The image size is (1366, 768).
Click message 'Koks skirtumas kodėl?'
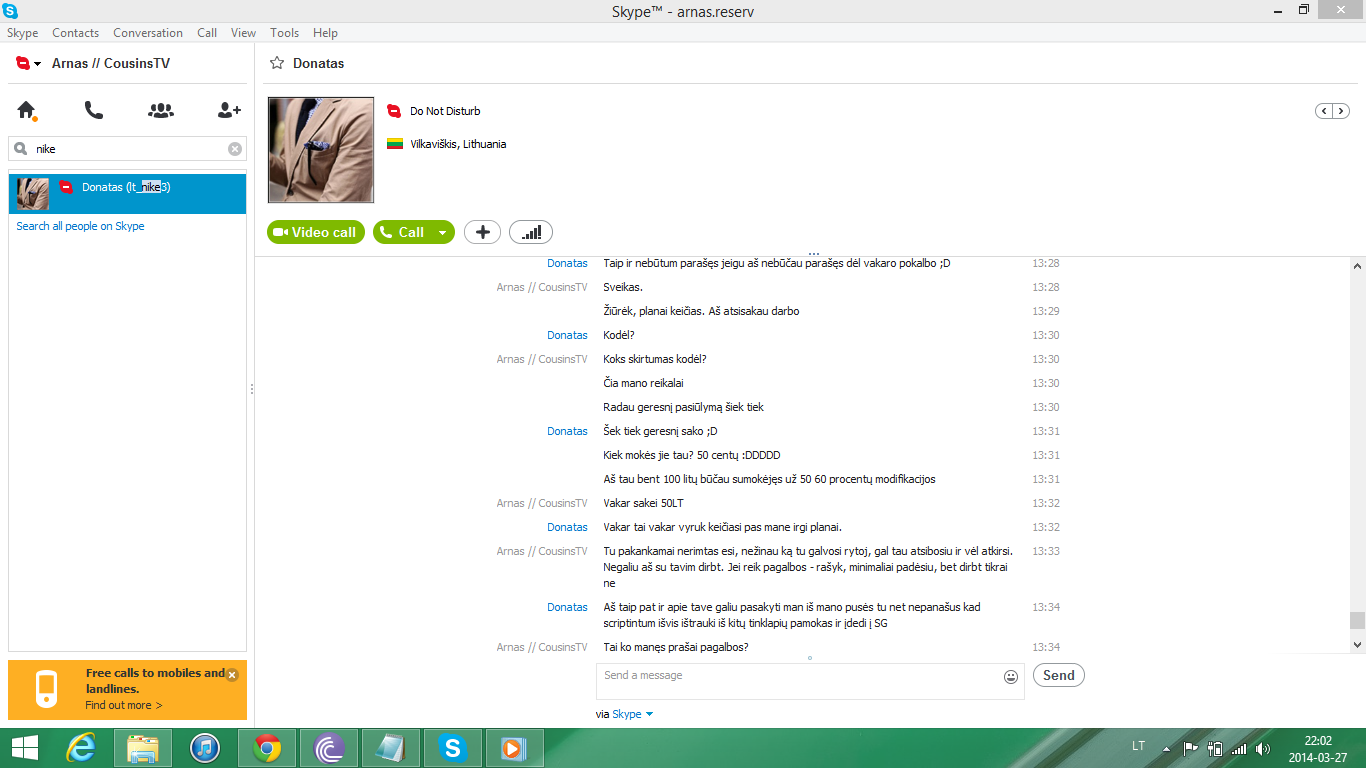655,359
